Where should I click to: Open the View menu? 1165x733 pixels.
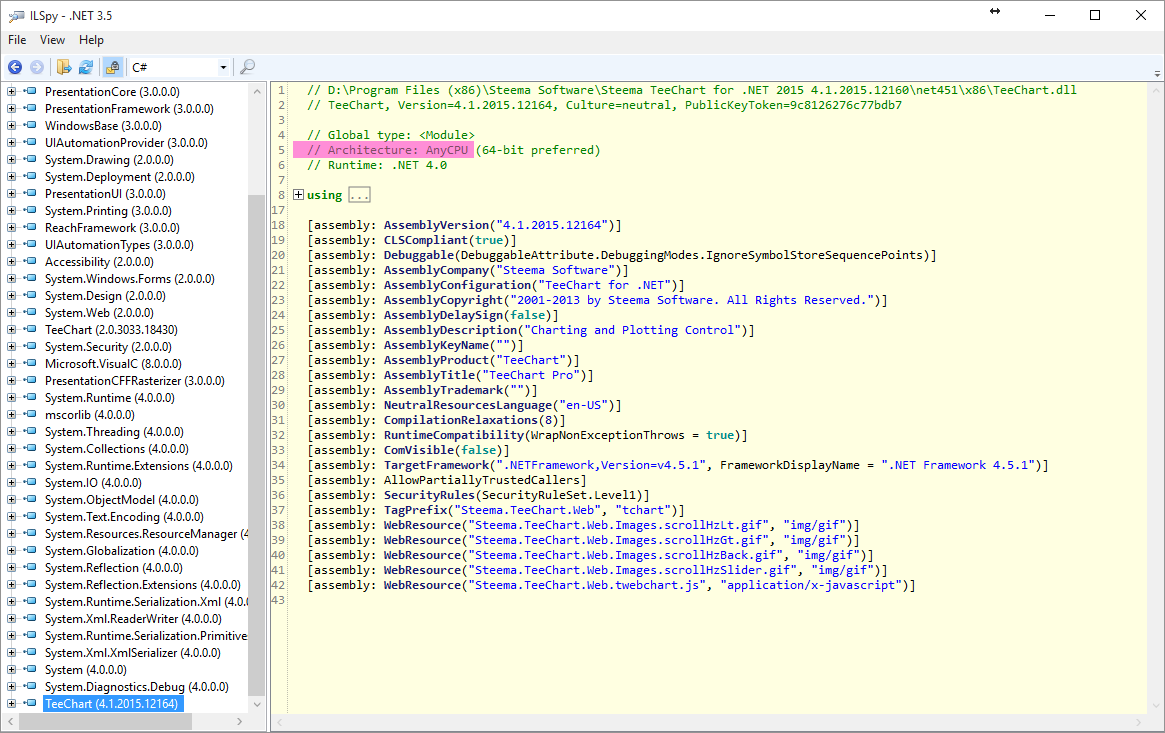pyautogui.click(x=52, y=40)
